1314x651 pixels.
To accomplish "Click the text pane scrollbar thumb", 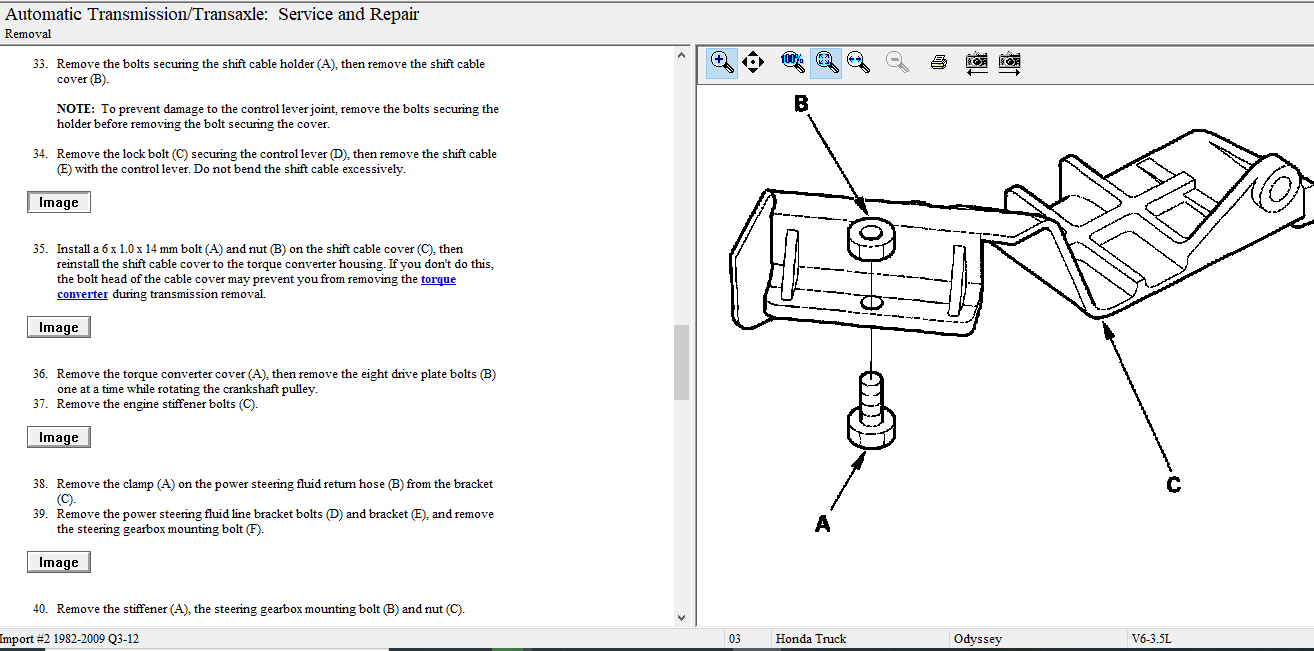I will (682, 362).
